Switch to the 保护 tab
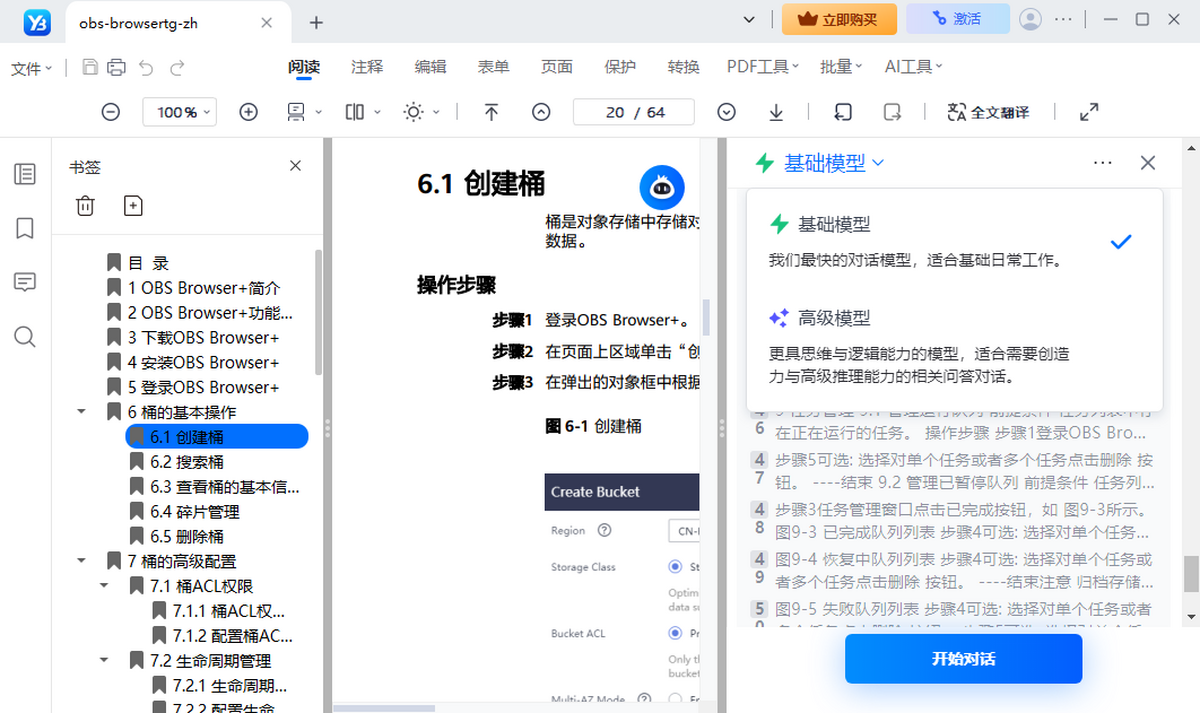This screenshot has width=1200, height=713. pos(620,67)
